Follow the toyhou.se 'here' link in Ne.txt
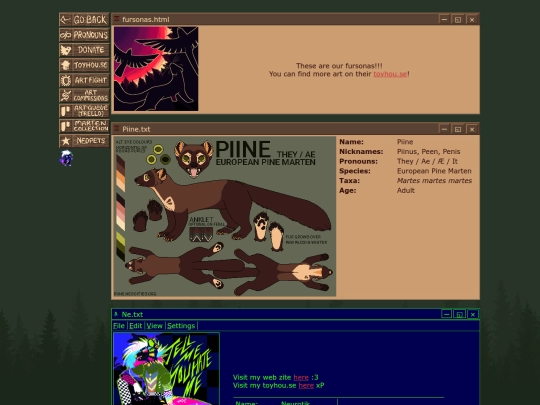 point(306,386)
